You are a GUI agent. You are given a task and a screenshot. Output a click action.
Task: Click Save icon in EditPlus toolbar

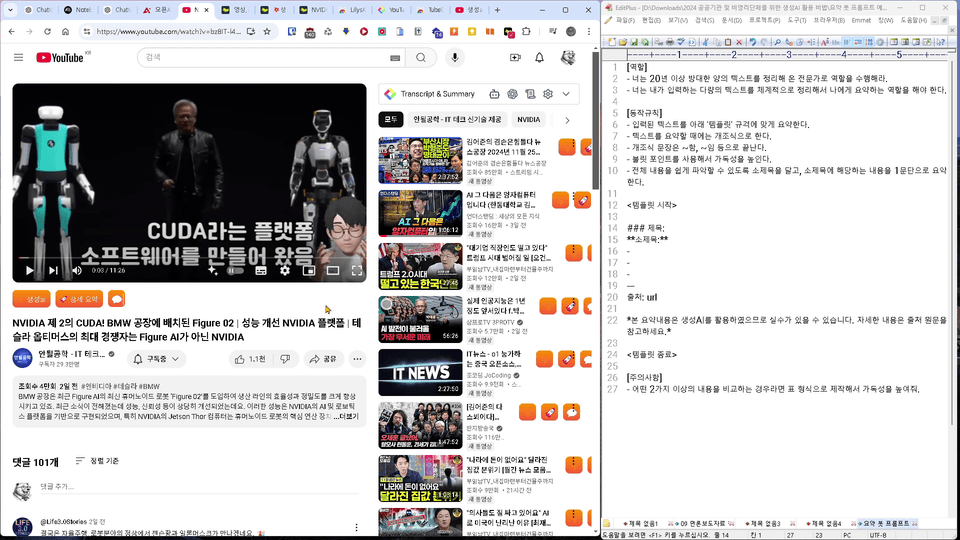tap(634, 42)
